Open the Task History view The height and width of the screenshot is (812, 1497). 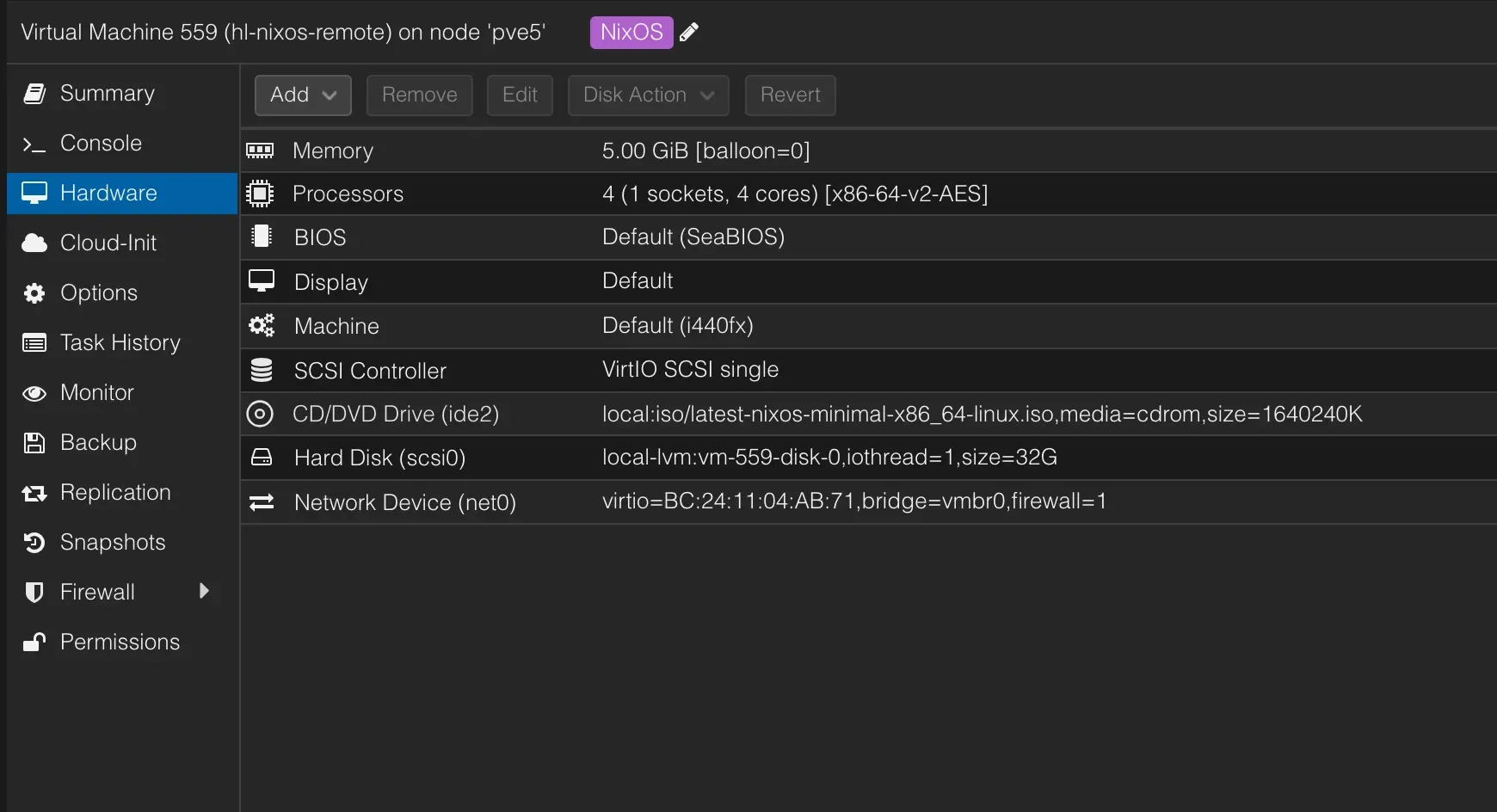pyautogui.click(x=120, y=342)
